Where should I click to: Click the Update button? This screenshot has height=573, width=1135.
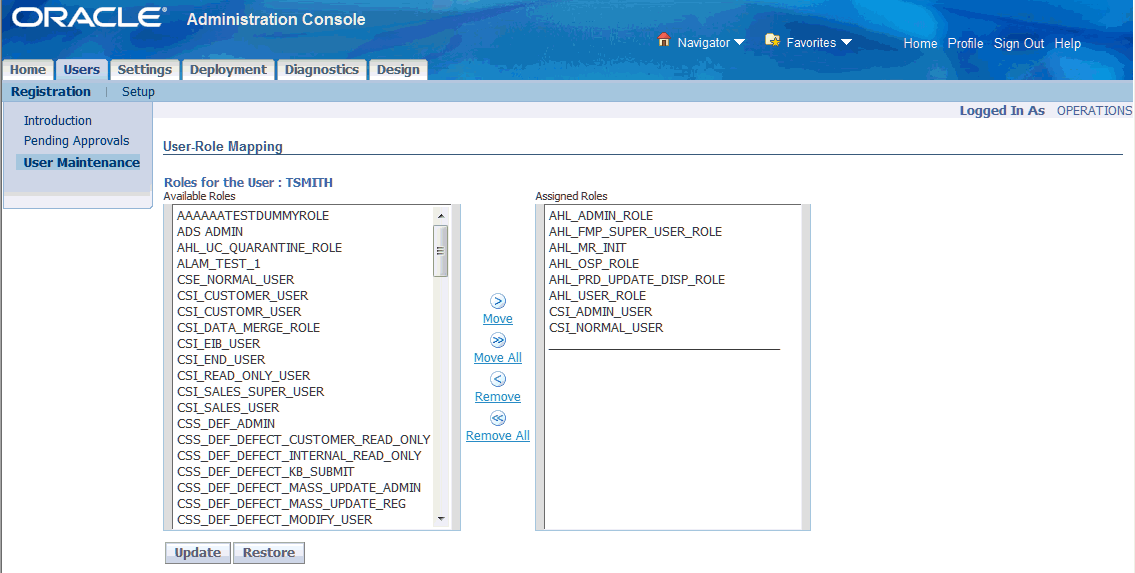pos(198,553)
